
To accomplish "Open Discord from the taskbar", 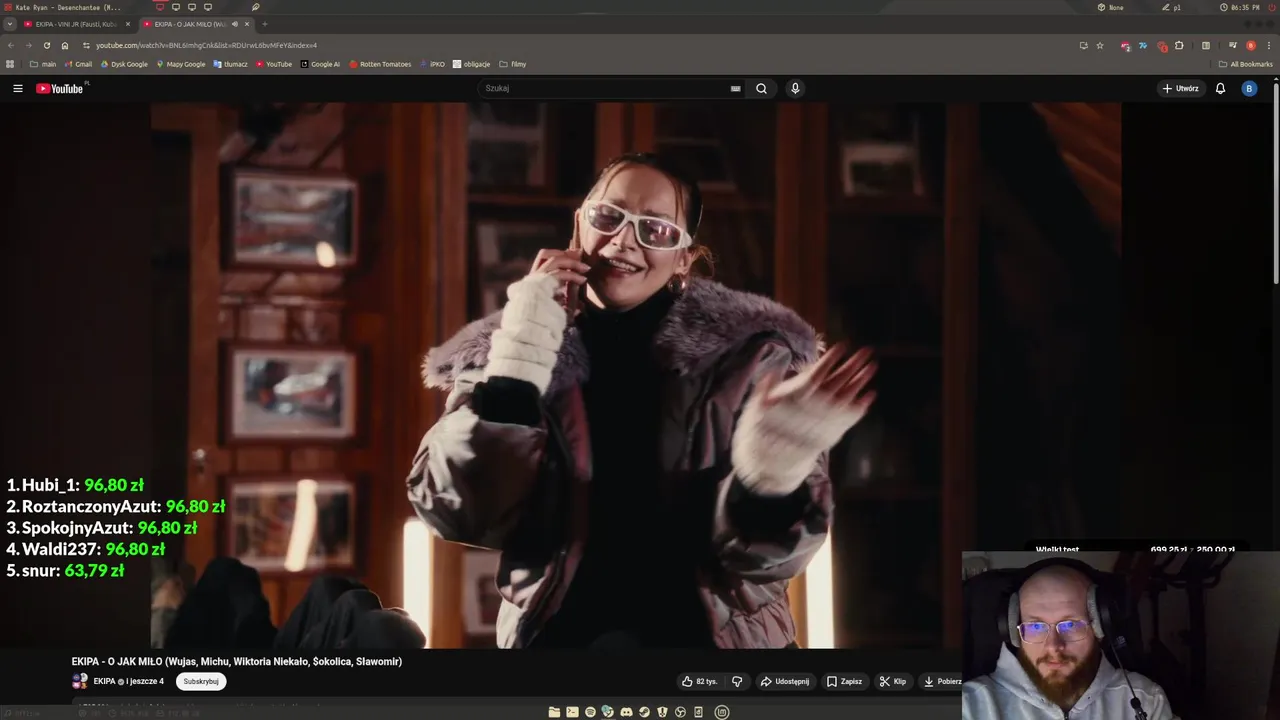I will (626, 712).
